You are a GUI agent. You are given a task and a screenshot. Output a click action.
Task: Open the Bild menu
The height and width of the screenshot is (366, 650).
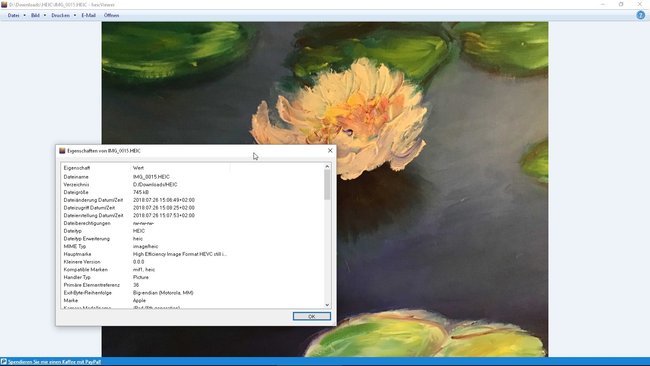(x=35, y=15)
